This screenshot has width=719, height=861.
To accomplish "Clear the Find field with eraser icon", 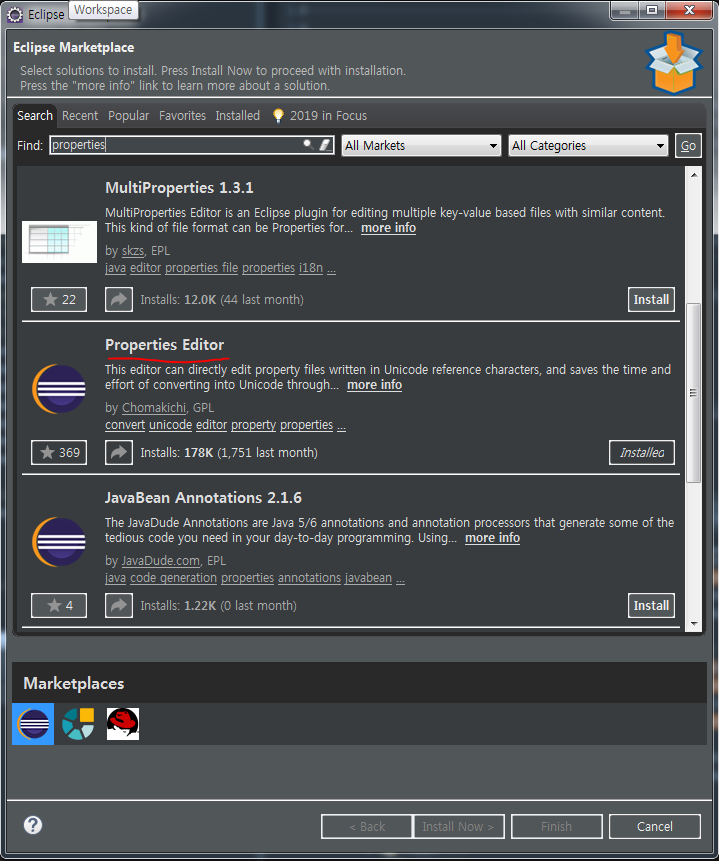I will [325, 144].
